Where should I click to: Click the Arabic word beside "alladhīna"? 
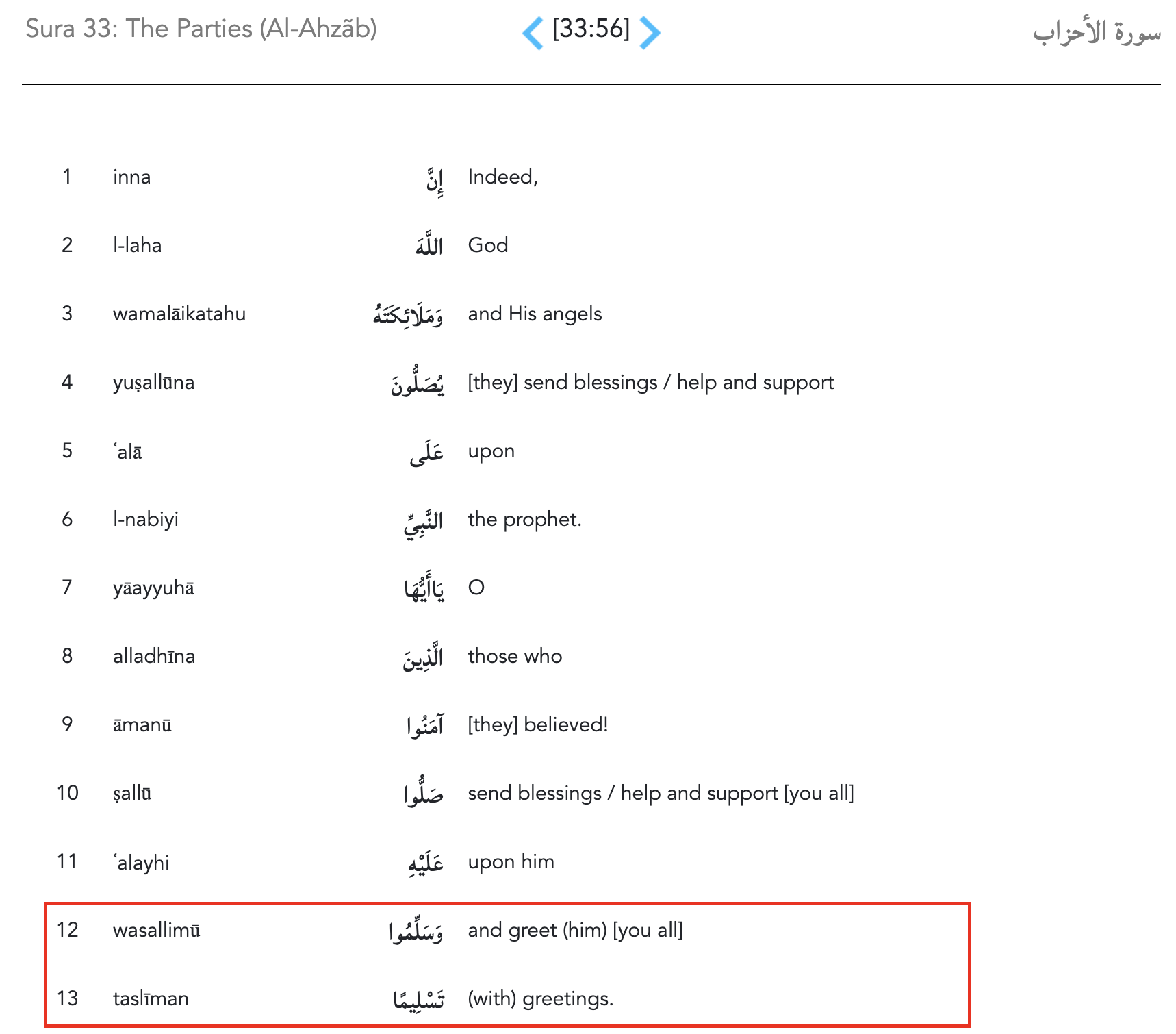coord(423,657)
